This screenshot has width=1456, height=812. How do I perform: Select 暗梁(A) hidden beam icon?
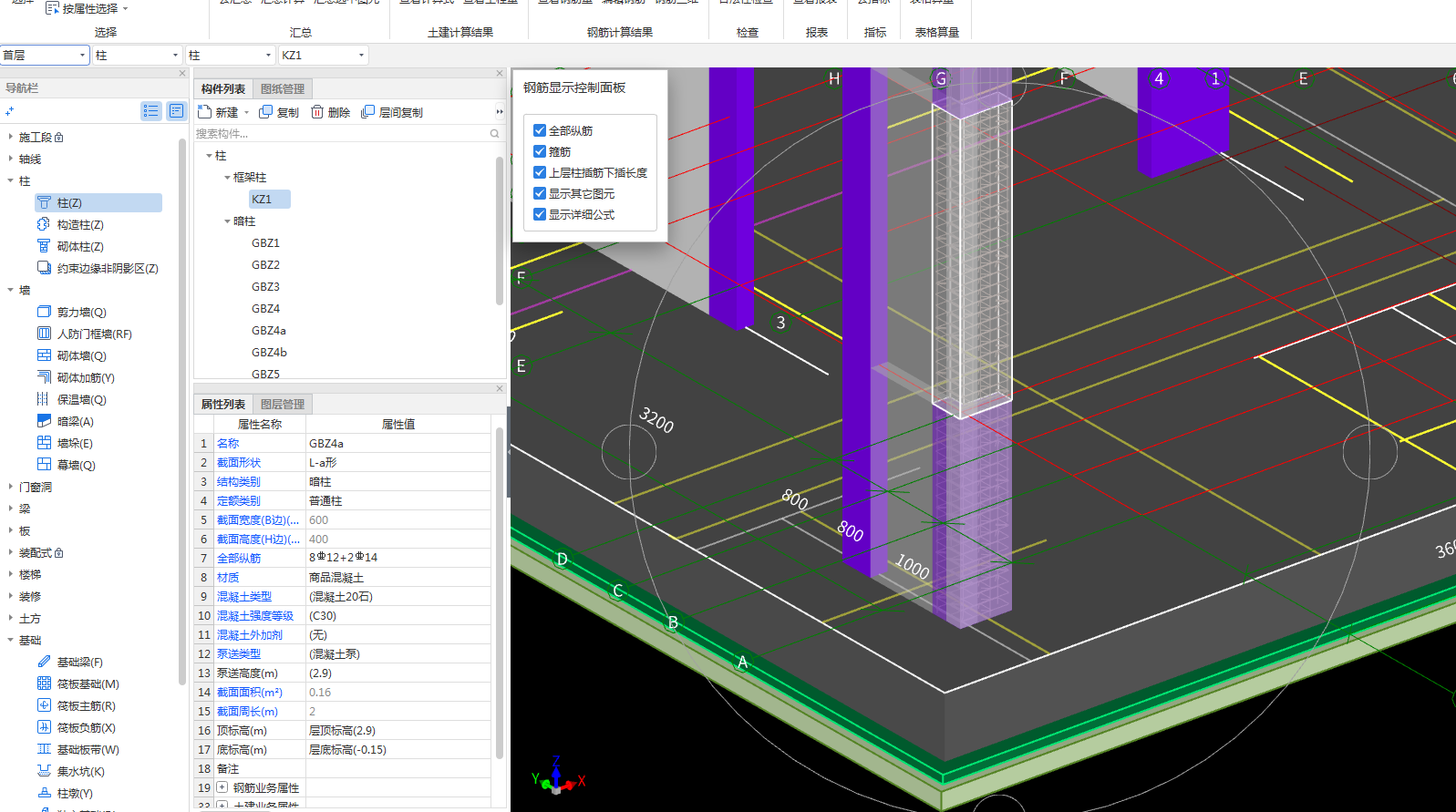tap(44, 421)
